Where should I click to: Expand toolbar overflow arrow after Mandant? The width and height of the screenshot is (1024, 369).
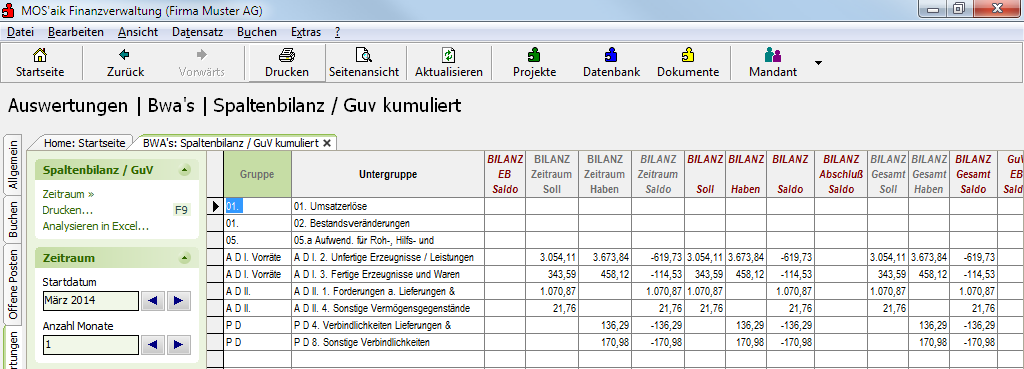pyautogui.click(x=818, y=63)
